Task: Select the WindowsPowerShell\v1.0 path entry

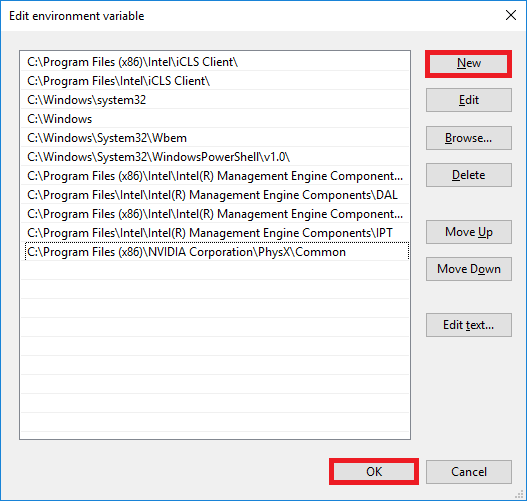Action: [x=215, y=157]
